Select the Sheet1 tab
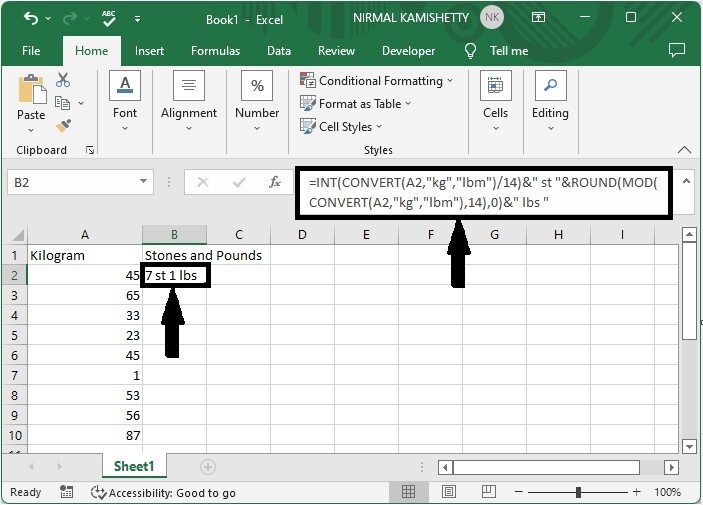 tap(134, 466)
